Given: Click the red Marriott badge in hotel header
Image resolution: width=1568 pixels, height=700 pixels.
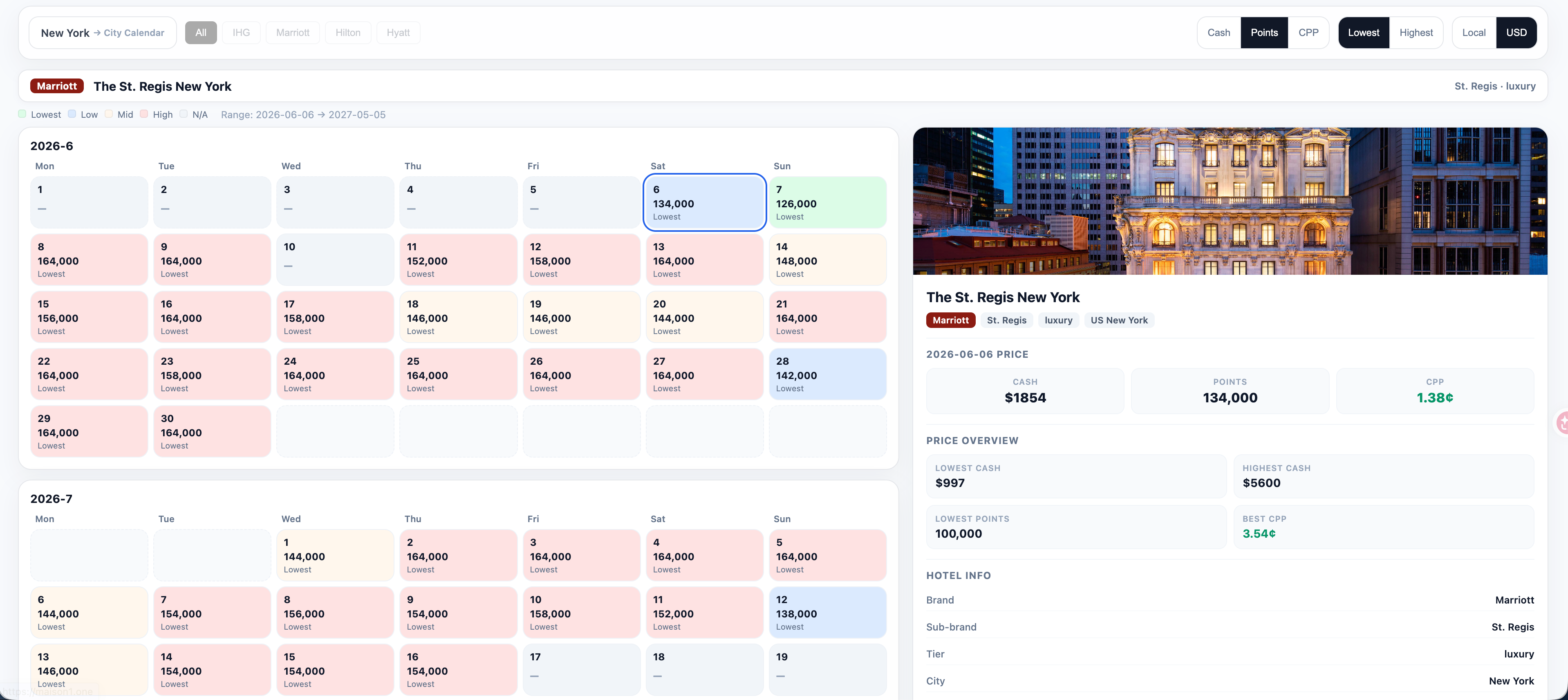Looking at the screenshot, I should pyautogui.click(x=56, y=86).
